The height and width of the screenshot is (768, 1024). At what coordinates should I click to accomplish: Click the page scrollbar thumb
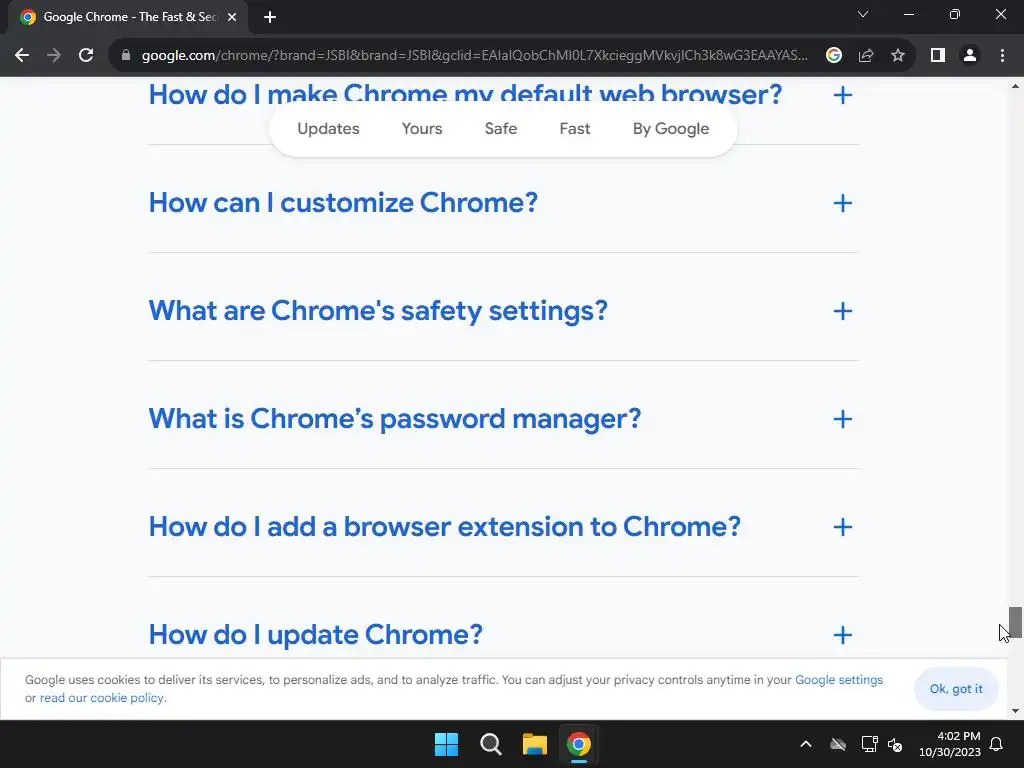[1015, 622]
